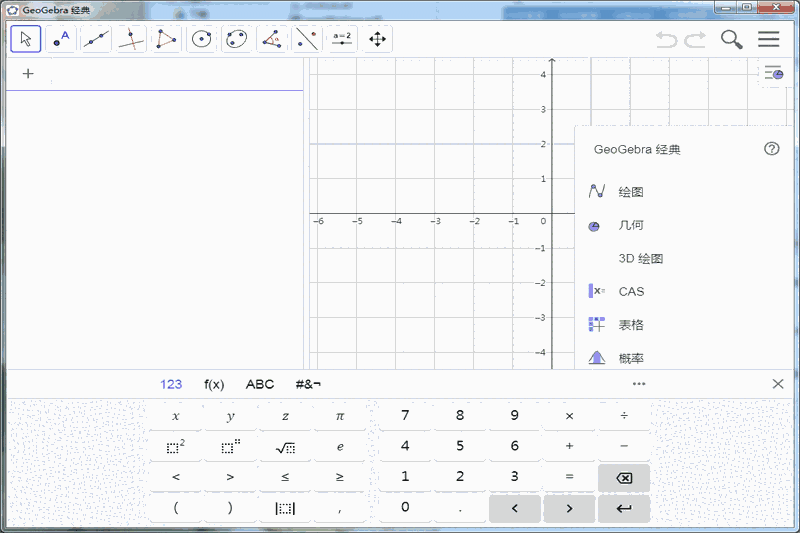Image resolution: width=800 pixels, height=533 pixels.
Task: Select the Perpendicular Line tool
Action: tap(131, 39)
